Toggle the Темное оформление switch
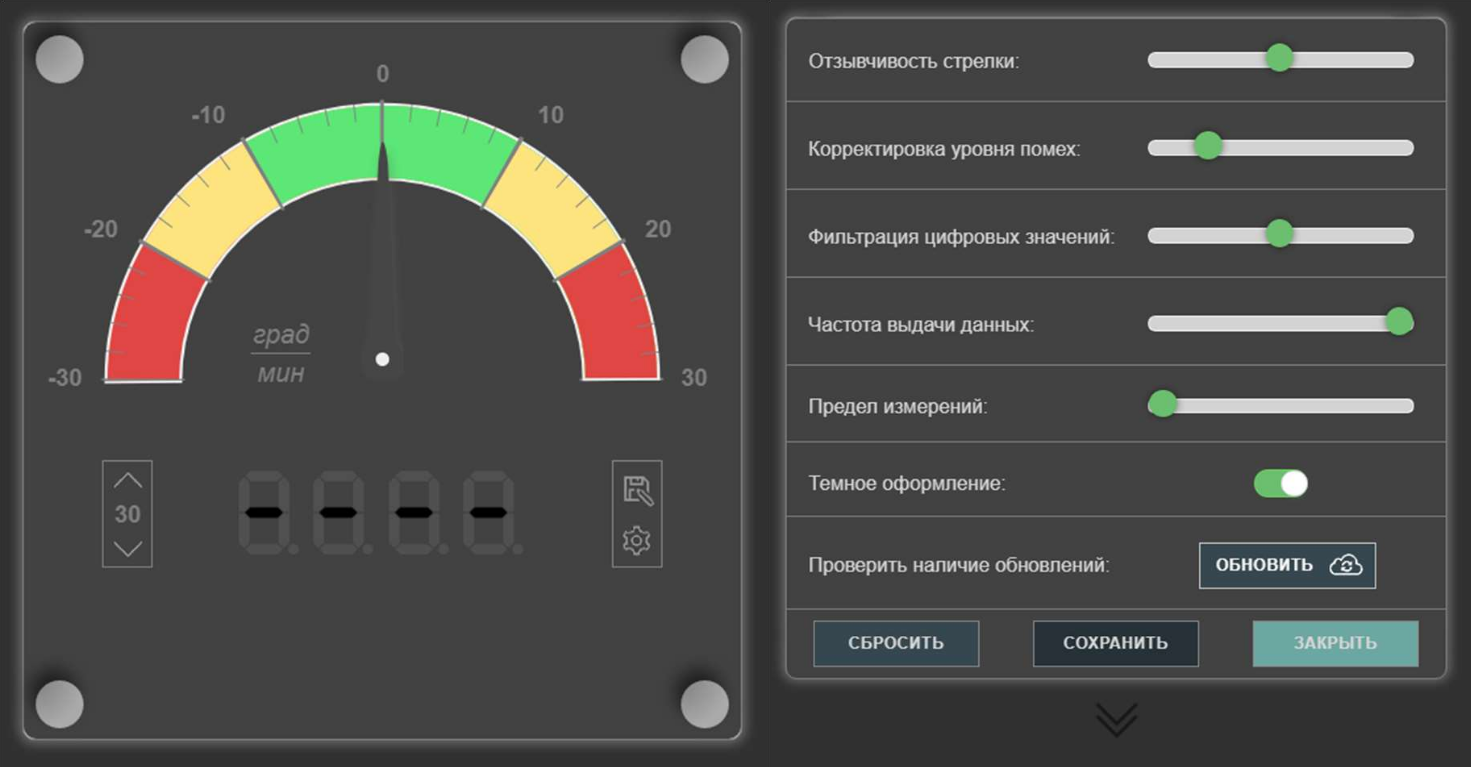The width and height of the screenshot is (1471, 767). [x=1281, y=484]
